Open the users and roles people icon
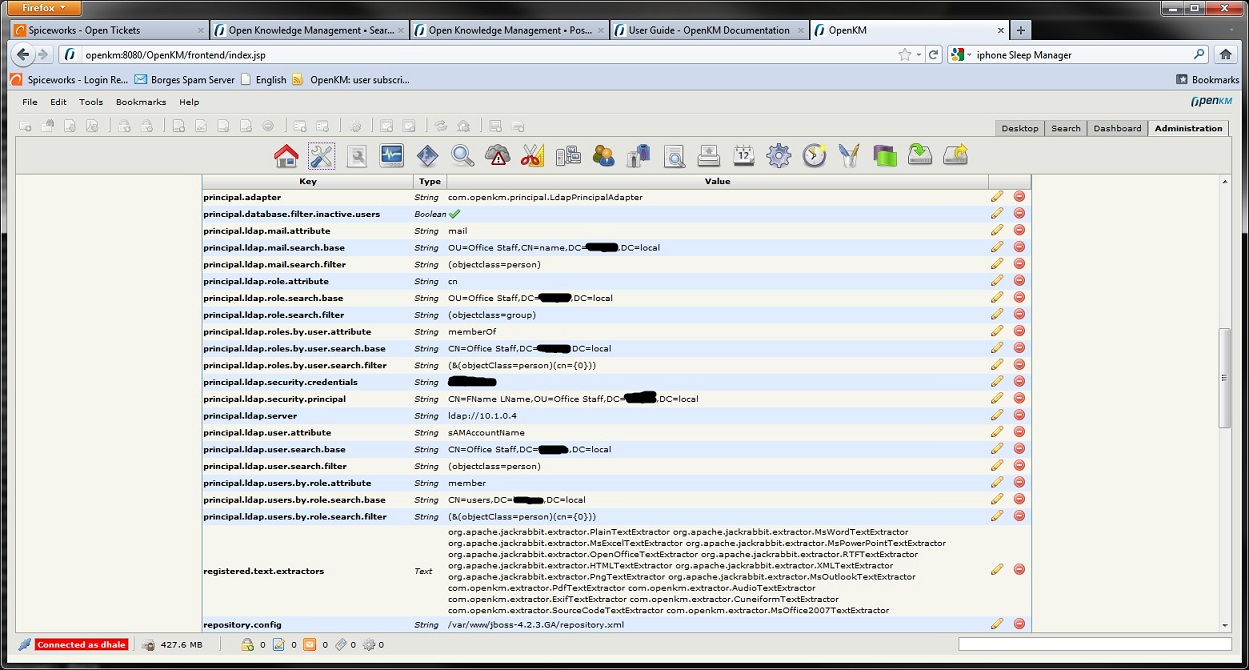This screenshot has width=1249, height=670. [x=603, y=155]
